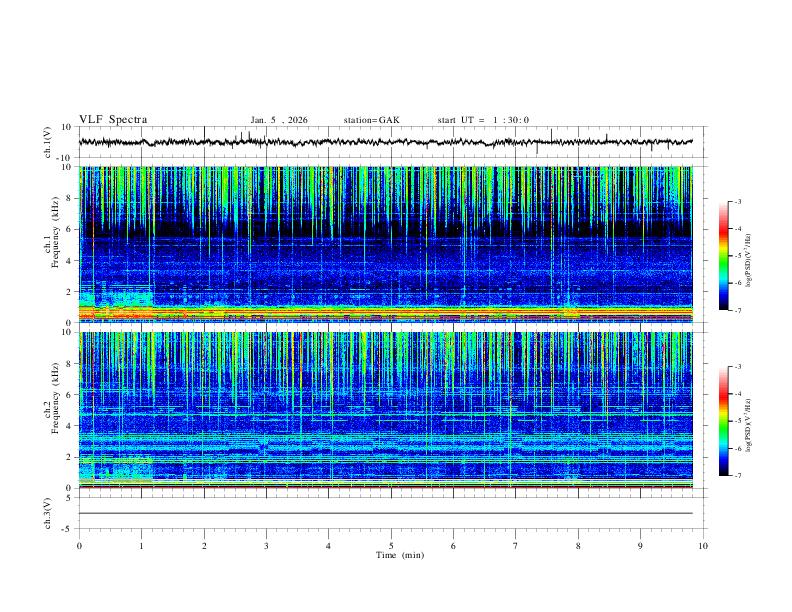Click time axis tick label "3"
The image size is (792, 612).
coord(266,546)
